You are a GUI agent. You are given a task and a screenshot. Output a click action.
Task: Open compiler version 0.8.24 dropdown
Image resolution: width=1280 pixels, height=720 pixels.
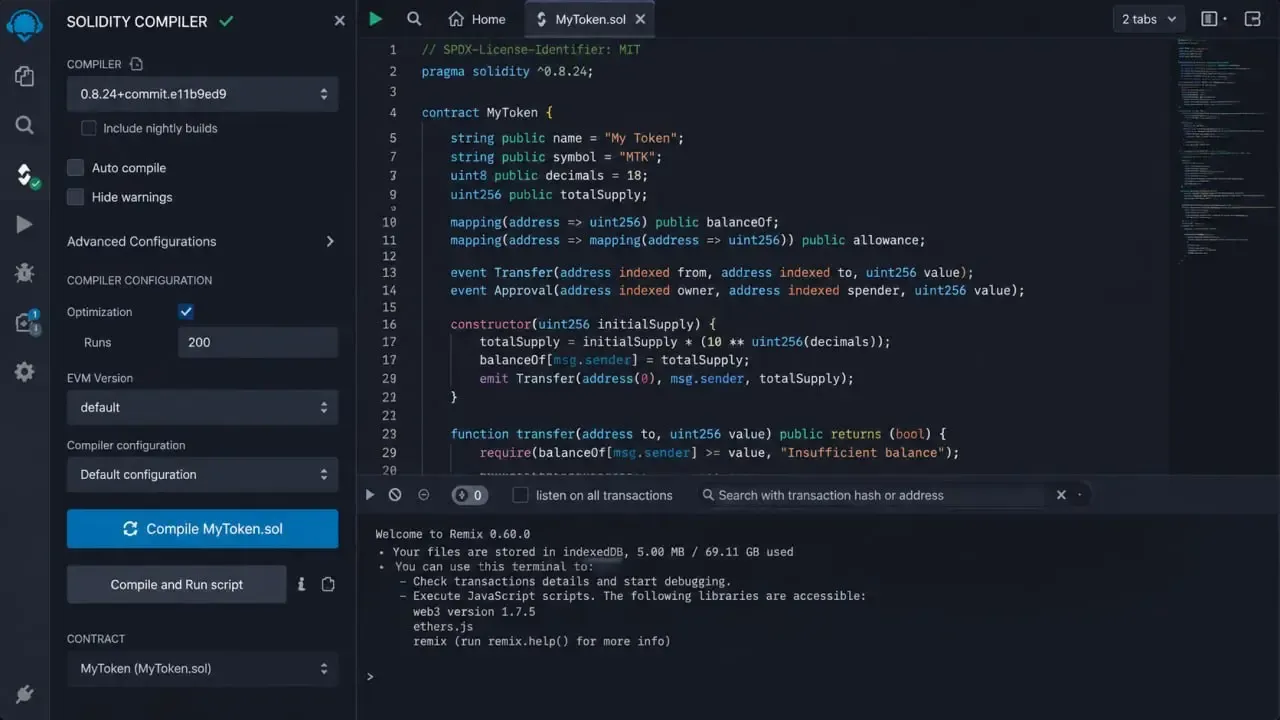pyautogui.click(x=202, y=94)
